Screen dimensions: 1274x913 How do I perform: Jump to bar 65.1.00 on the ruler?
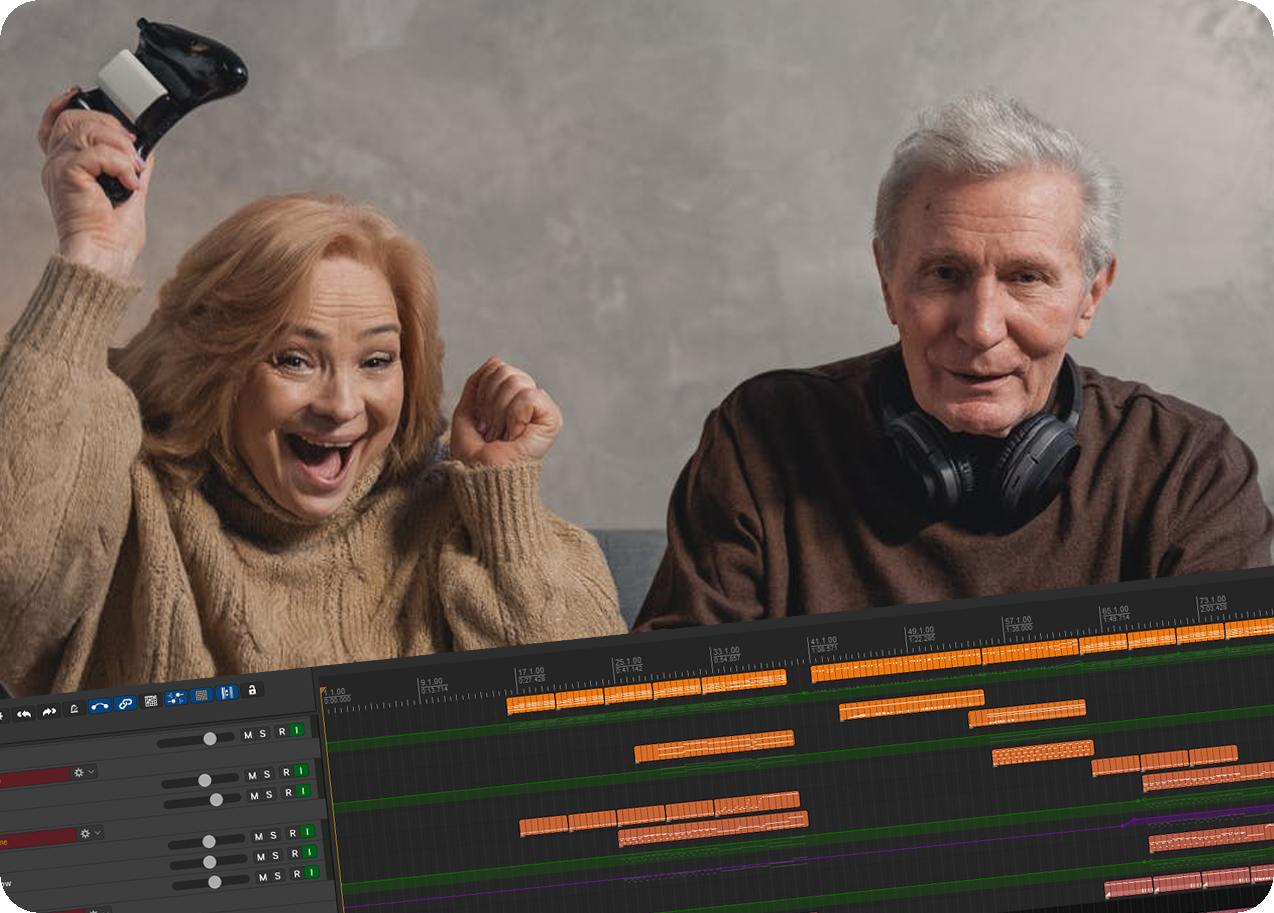[1115, 609]
